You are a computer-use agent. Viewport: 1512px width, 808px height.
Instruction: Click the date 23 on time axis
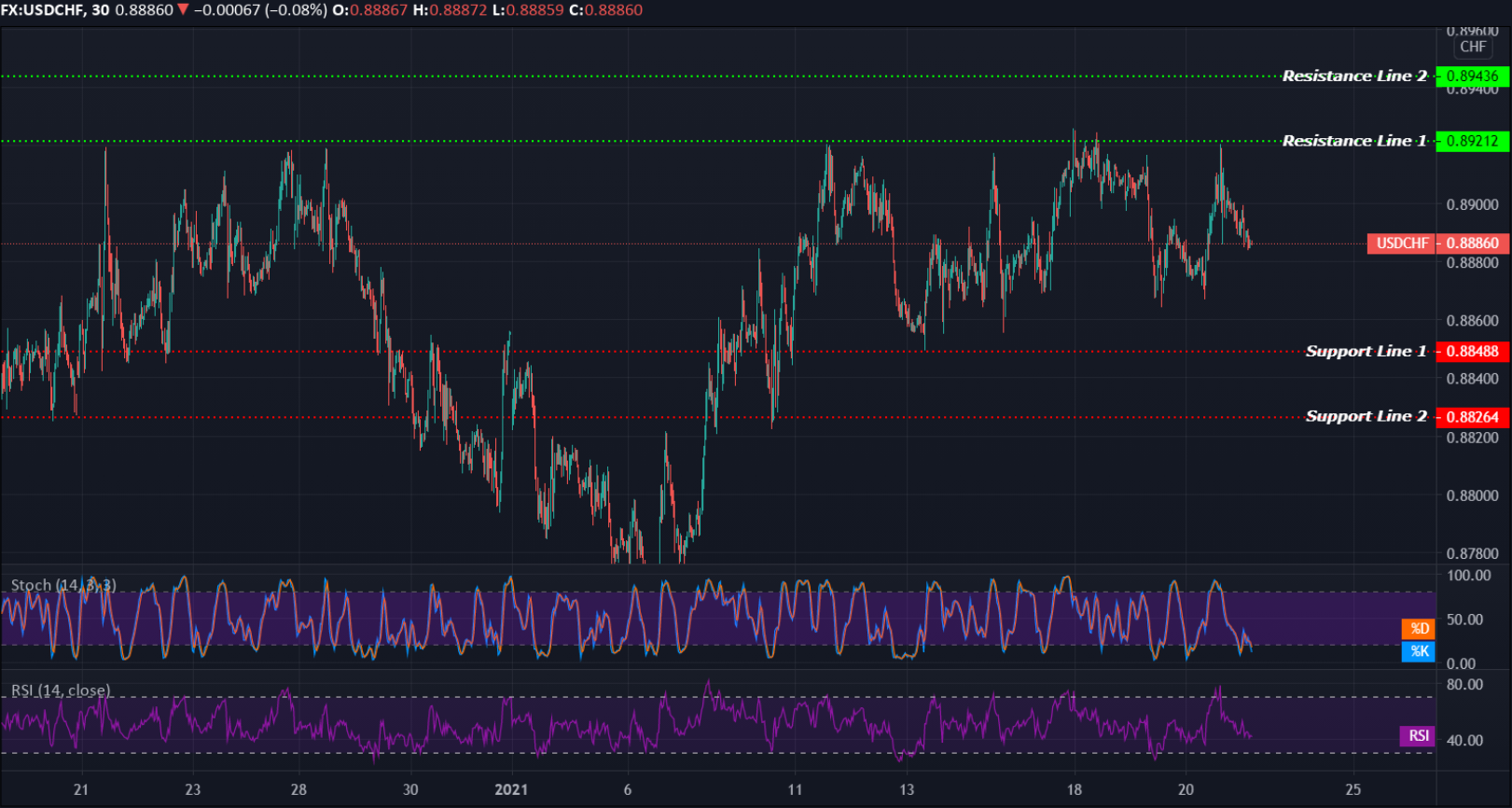pos(192,789)
